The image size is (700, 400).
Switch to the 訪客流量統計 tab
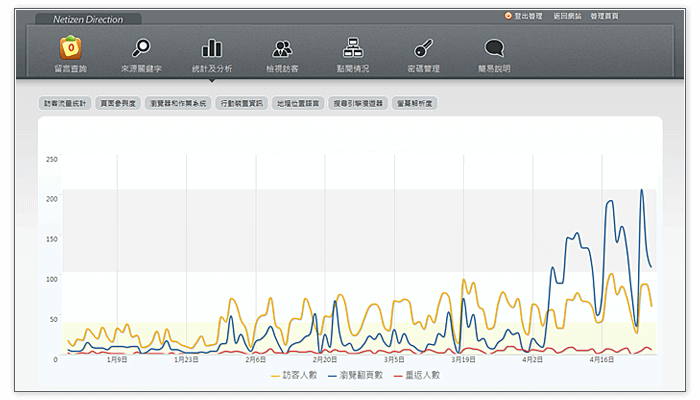(65, 103)
